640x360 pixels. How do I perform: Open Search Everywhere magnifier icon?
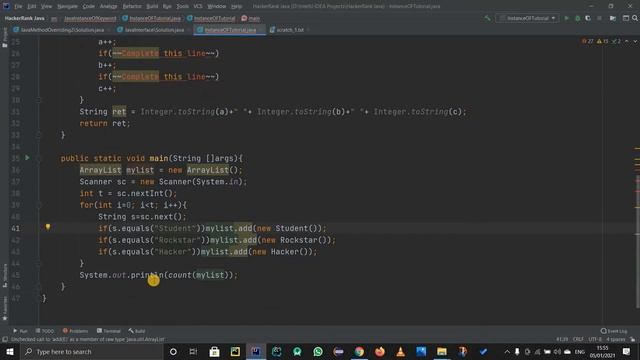point(635,18)
